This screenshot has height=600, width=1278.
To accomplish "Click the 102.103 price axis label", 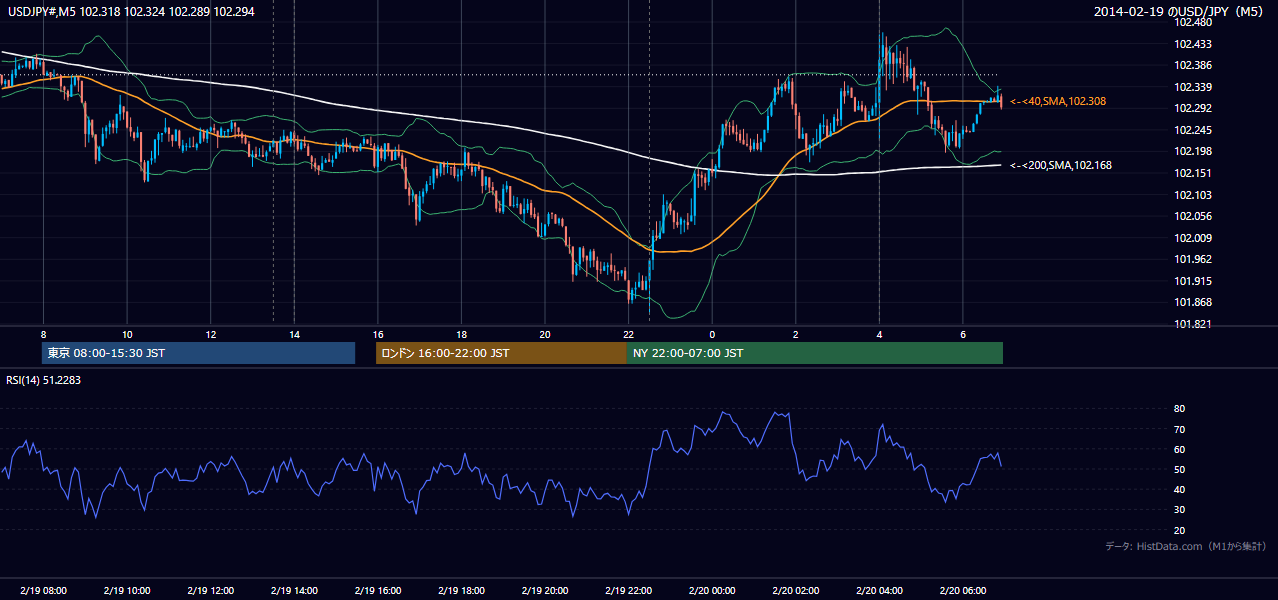I will (1193, 195).
